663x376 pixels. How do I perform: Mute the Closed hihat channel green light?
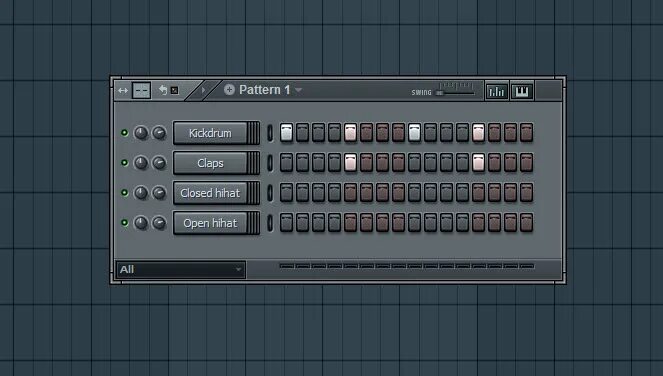(124, 193)
